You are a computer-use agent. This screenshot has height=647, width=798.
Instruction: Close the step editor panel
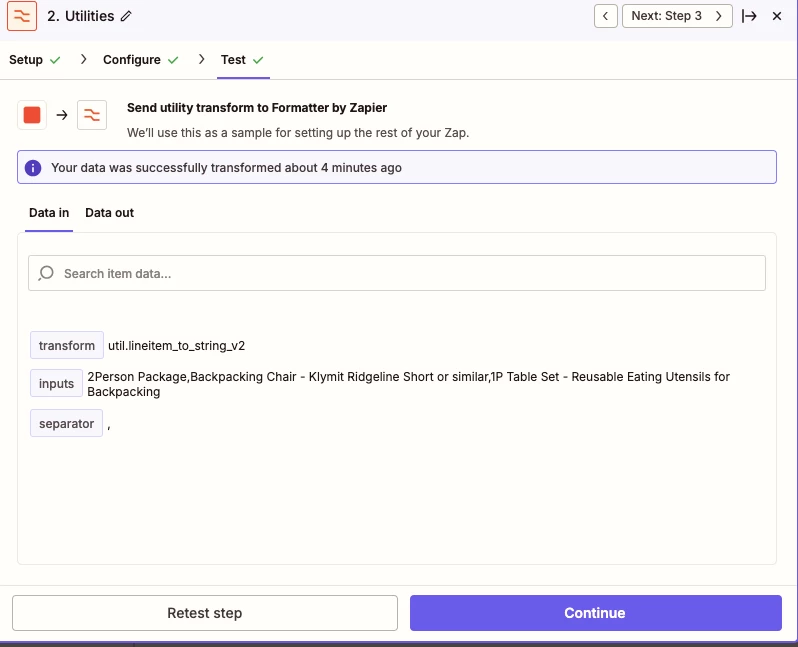[x=777, y=16]
